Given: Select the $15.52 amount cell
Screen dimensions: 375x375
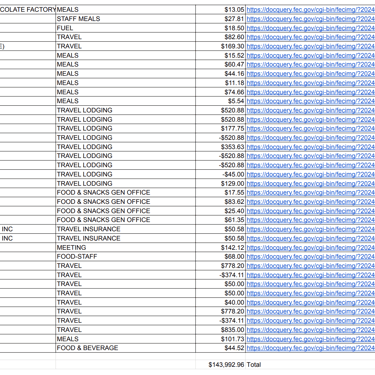Looking at the screenshot, I should 221,55.
